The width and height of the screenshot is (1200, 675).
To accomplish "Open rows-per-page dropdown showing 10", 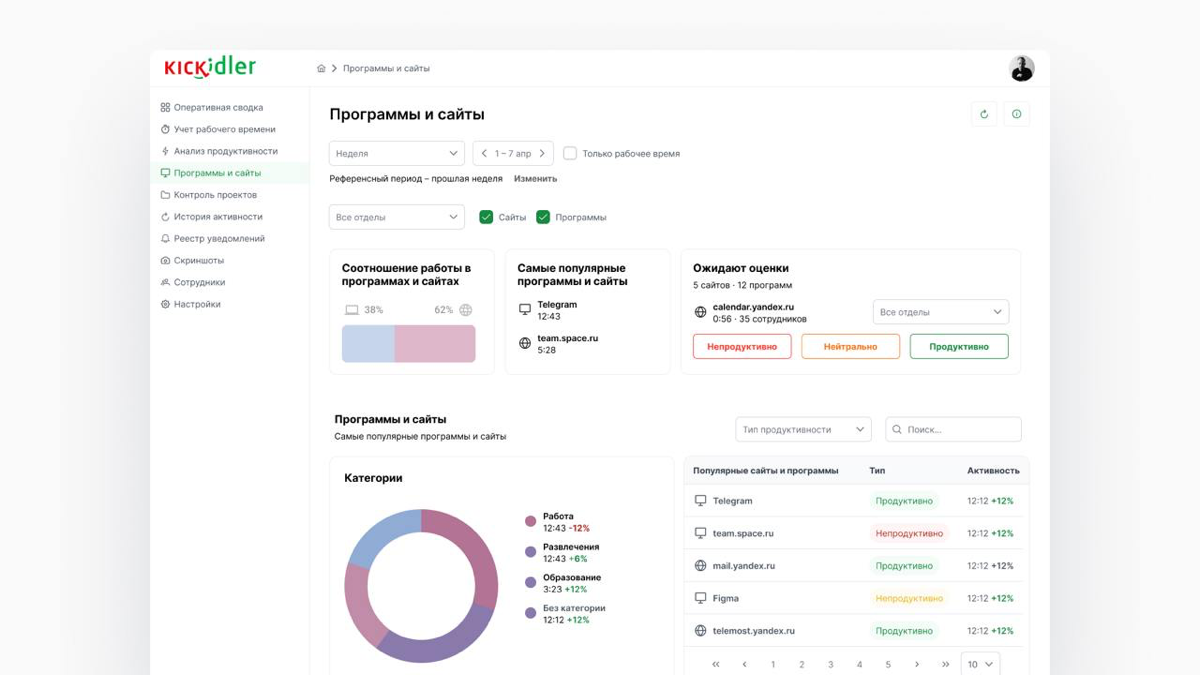I will [980, 664].
